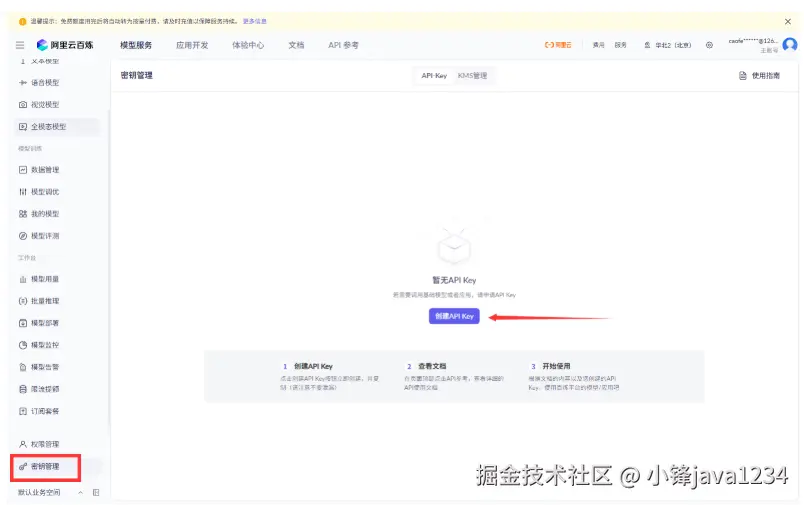The height and width of the screenshot is (505, 804).
Task: Switch to the KMS管理 tab
Action: tap(472, 76)
